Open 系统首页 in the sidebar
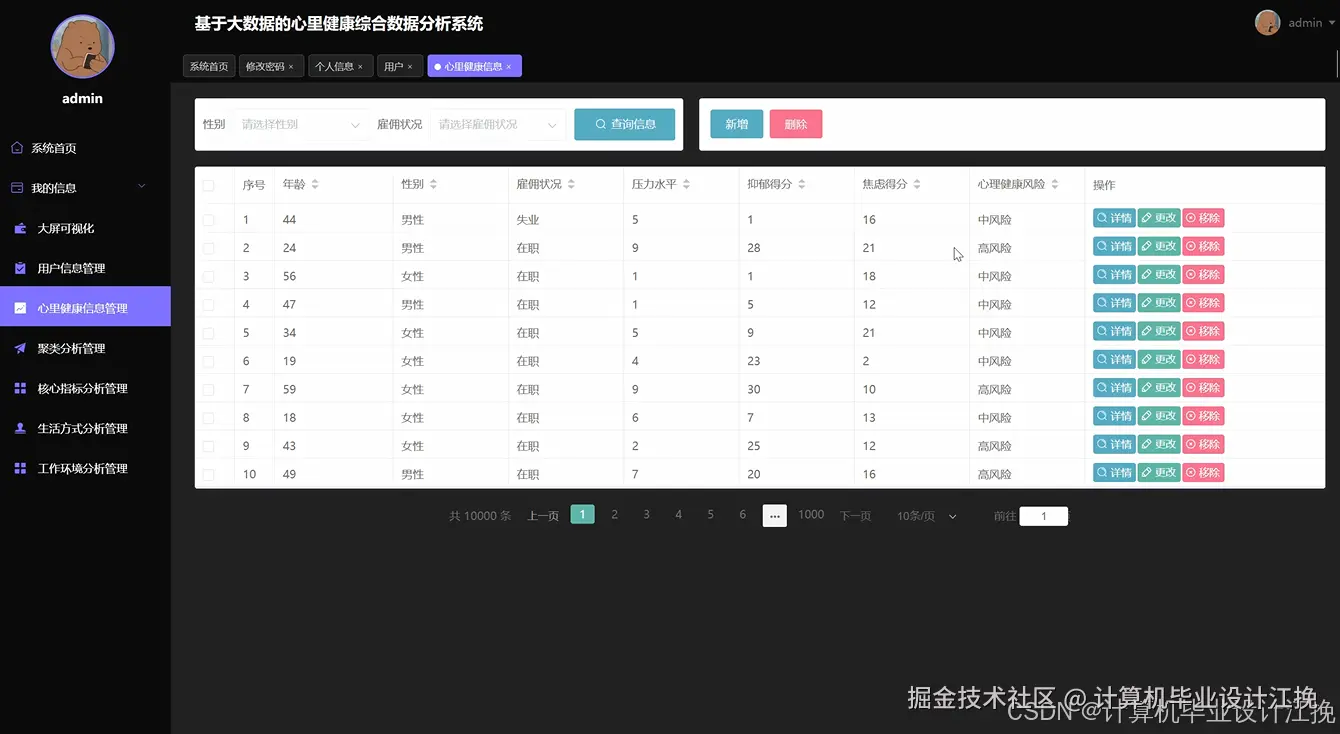 [x=85, y=148]
